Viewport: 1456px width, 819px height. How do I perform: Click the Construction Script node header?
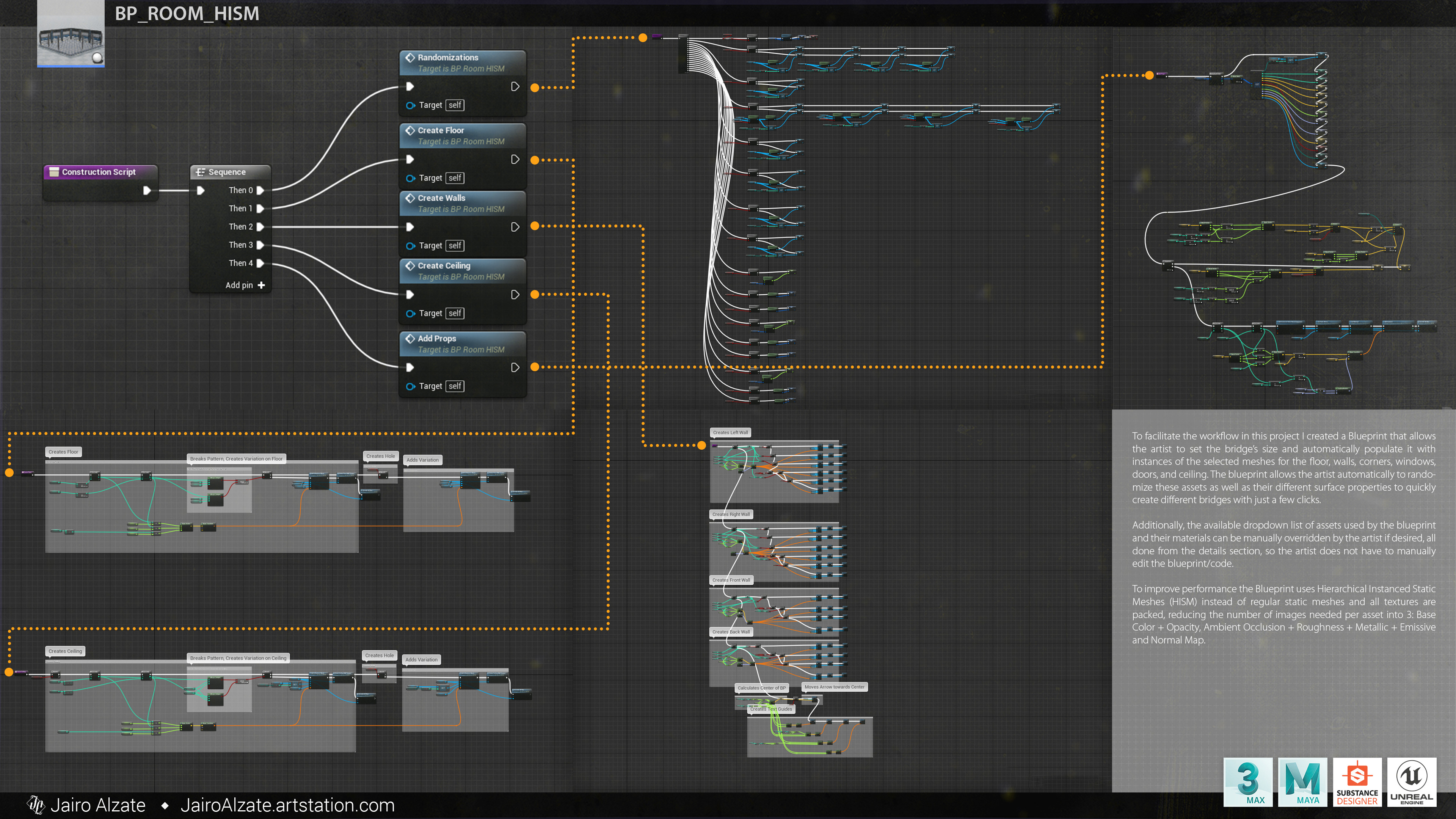(x=100, y=172)
